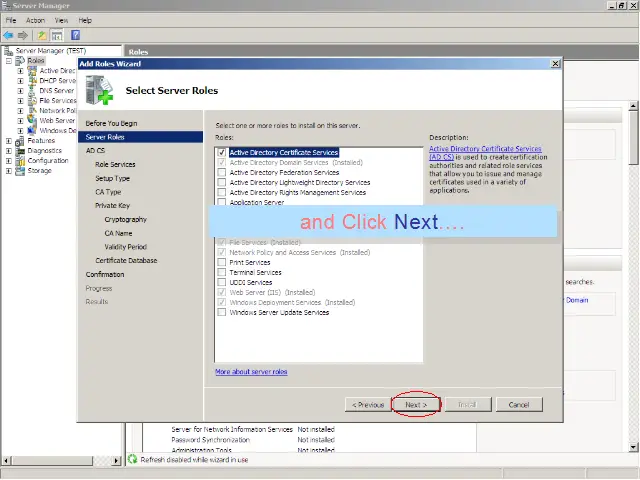Go to Before You Begin wizard step
640x480 pixels.
(110, 123)
